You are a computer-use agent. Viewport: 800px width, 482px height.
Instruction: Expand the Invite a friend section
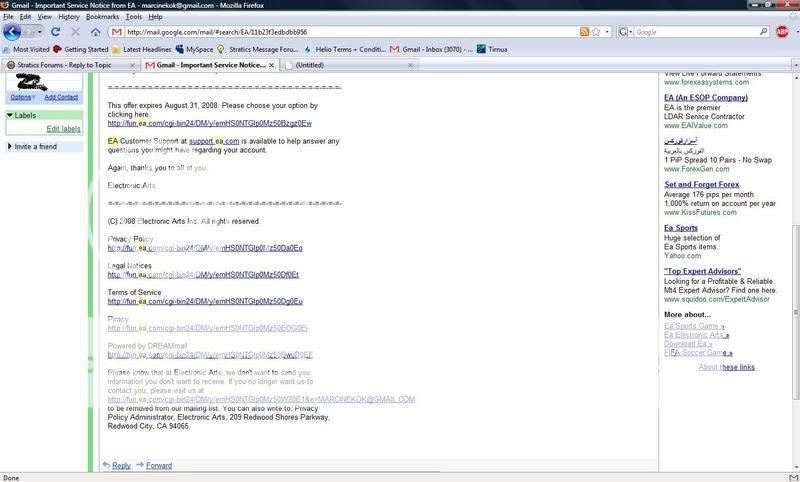point(9,146)
